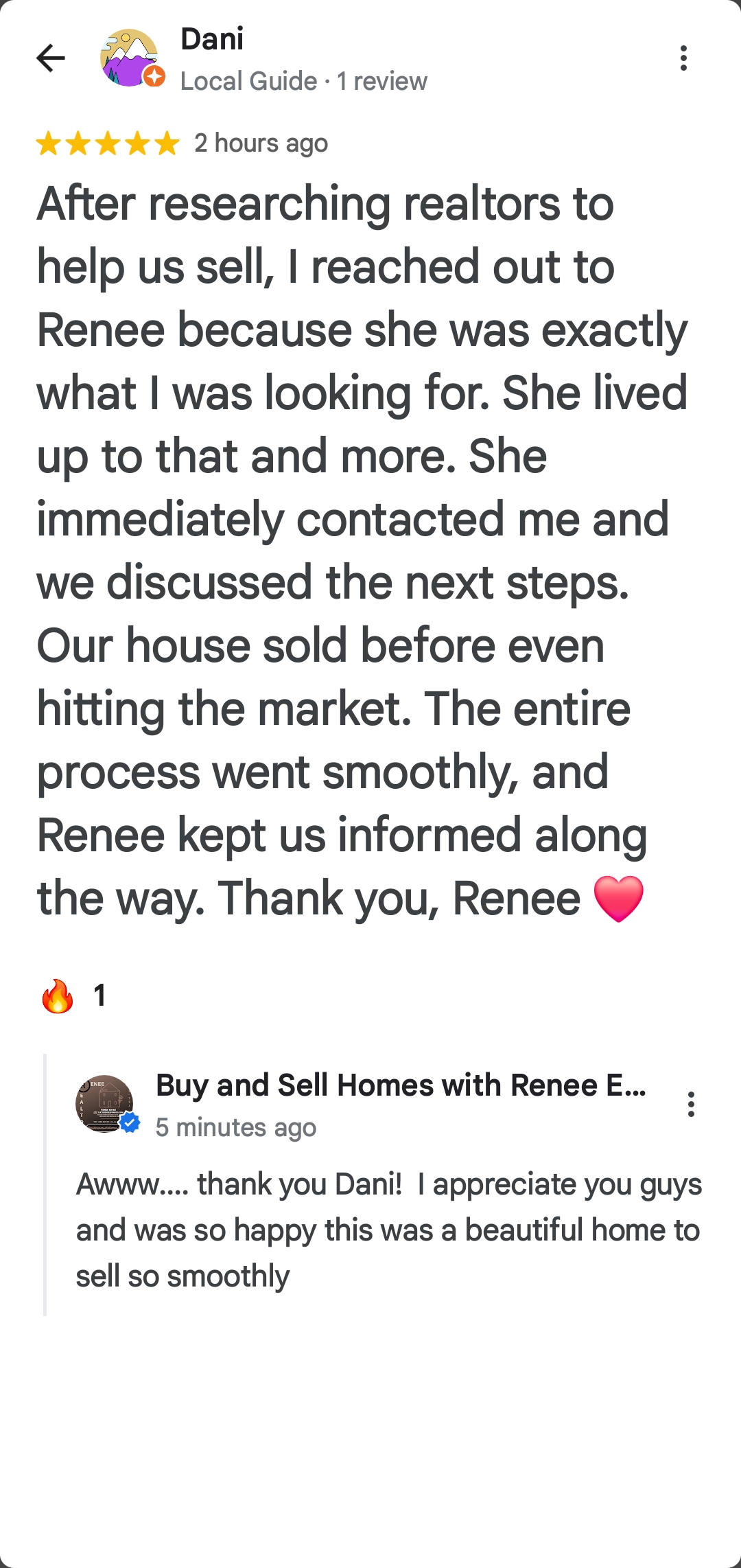
Task: Click the red heart emoji in review
Action: (618, 899)
